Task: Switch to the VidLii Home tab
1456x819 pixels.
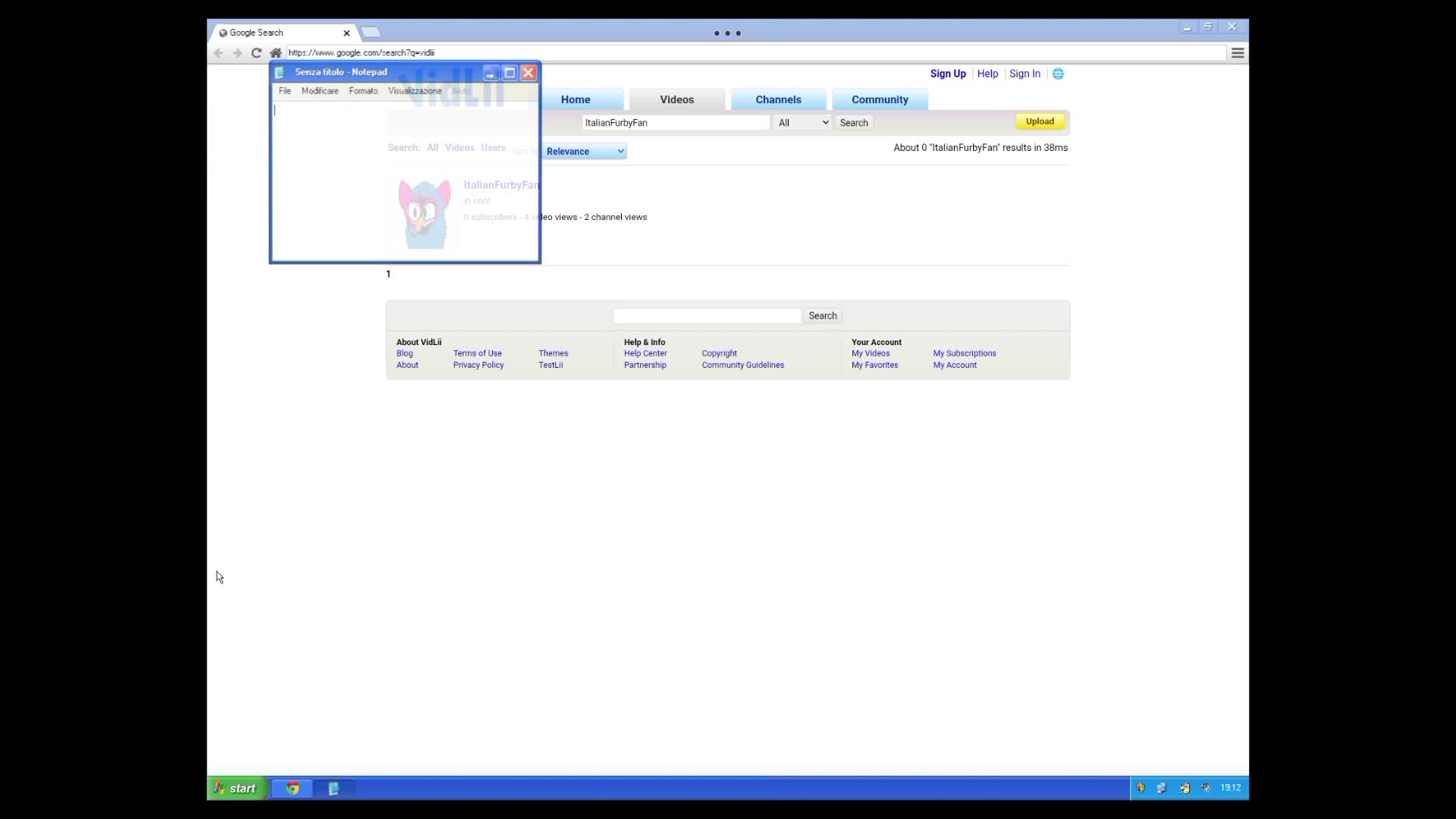Action: point(576,99)
